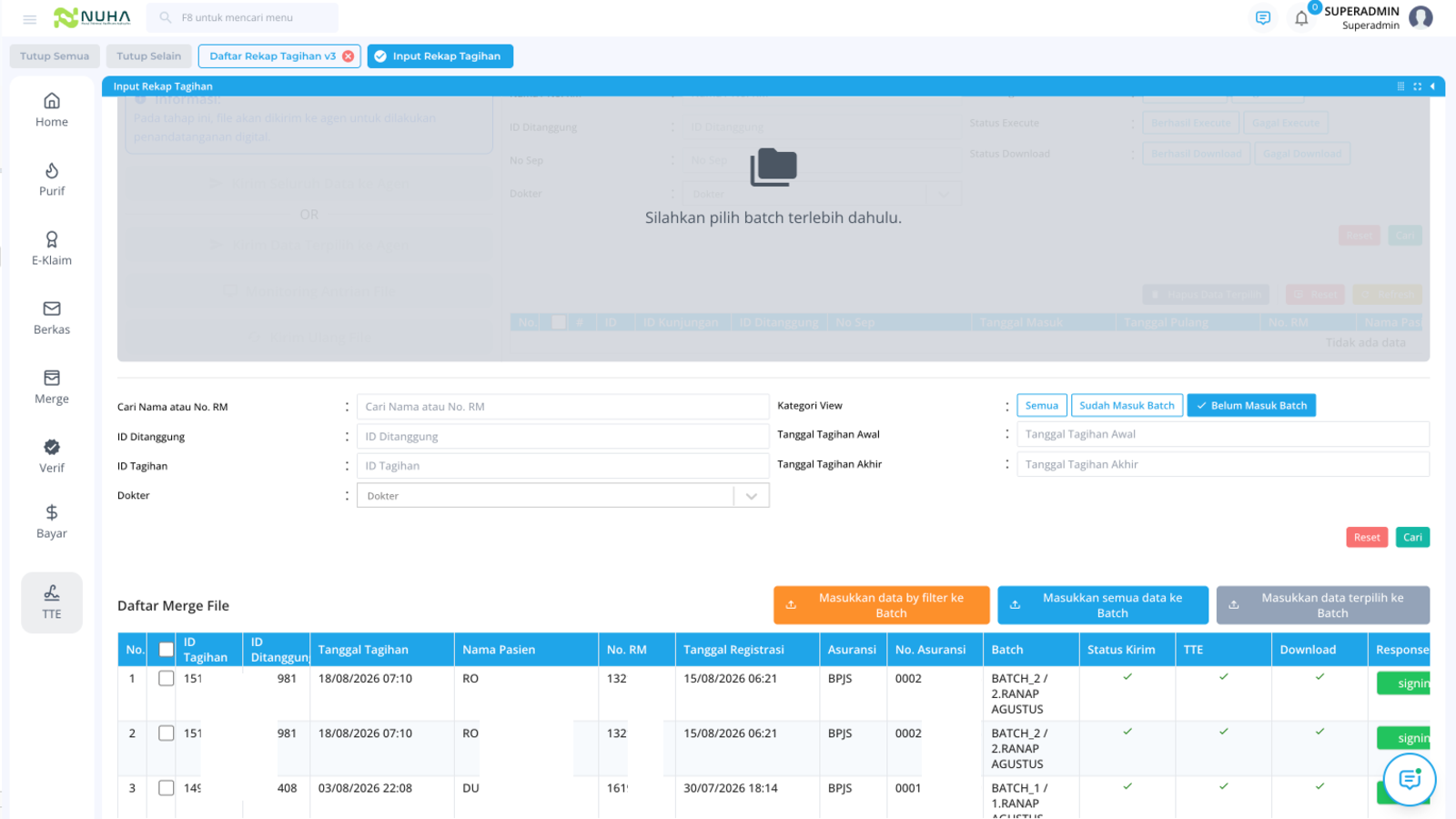Click Tutup Selain

[149, 56]
